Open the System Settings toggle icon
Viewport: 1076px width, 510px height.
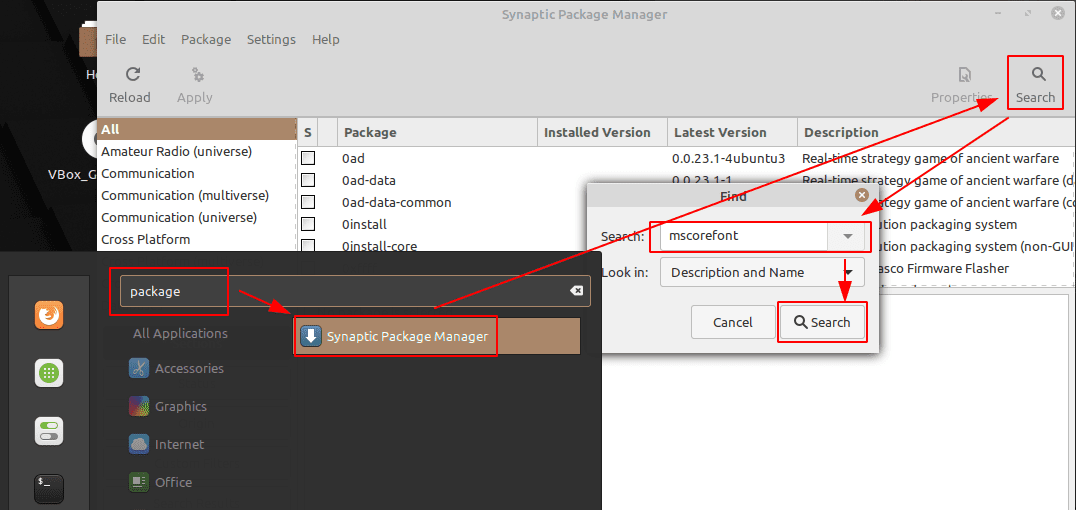(49, 431)
